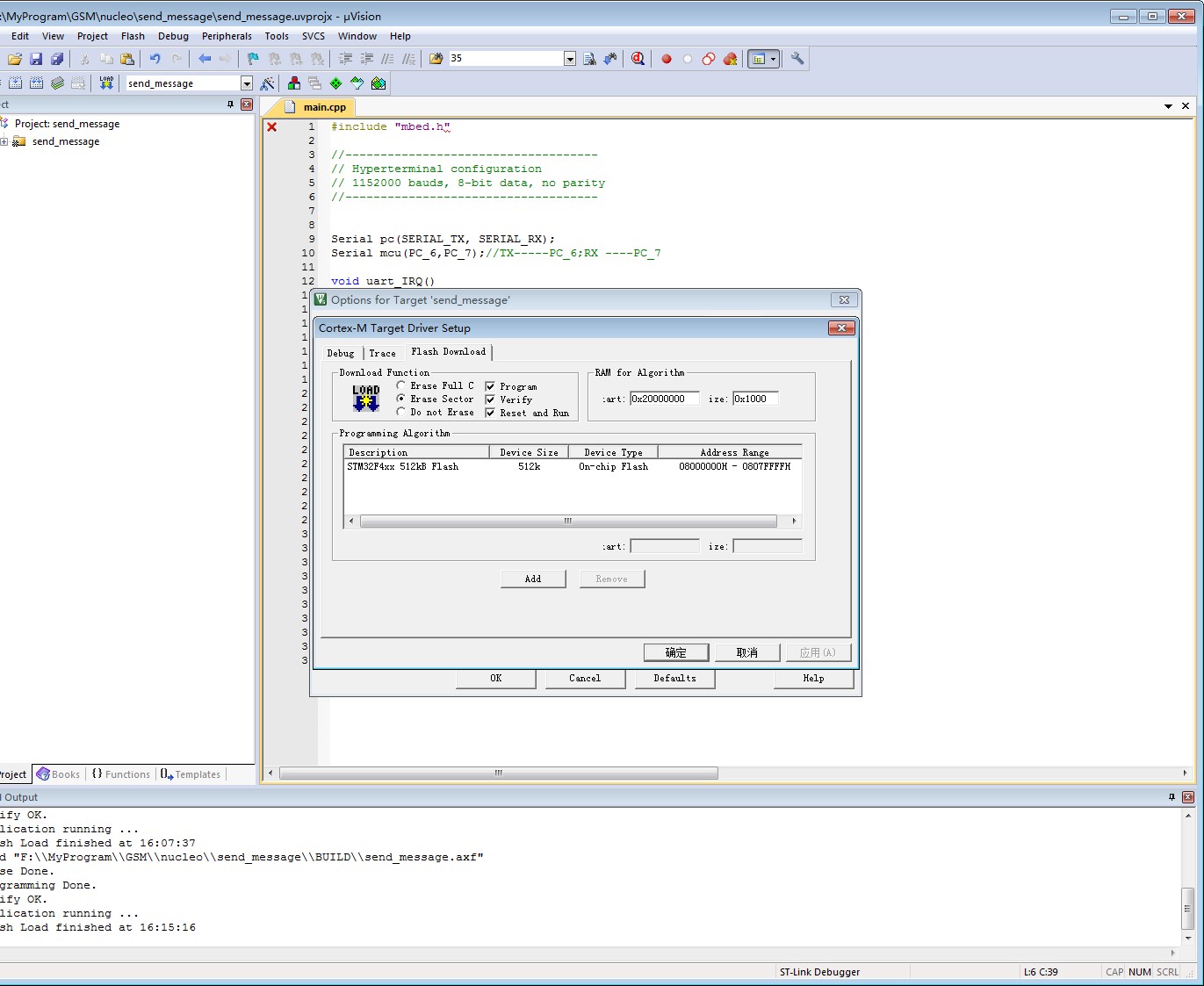Click the Save All toolbar icon

57,59
